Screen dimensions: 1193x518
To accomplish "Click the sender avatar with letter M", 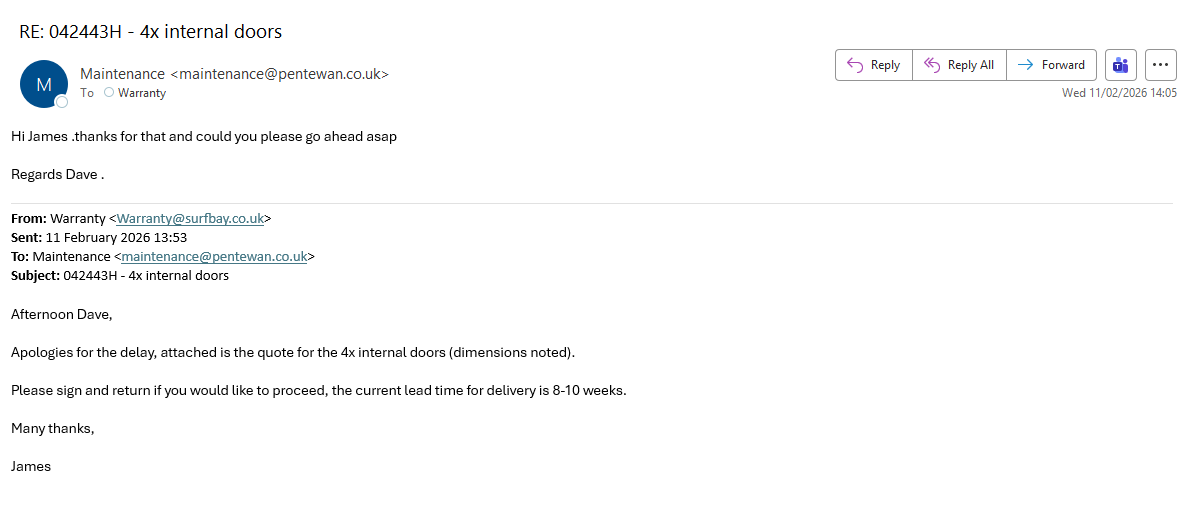I will (x=43, y=84).
